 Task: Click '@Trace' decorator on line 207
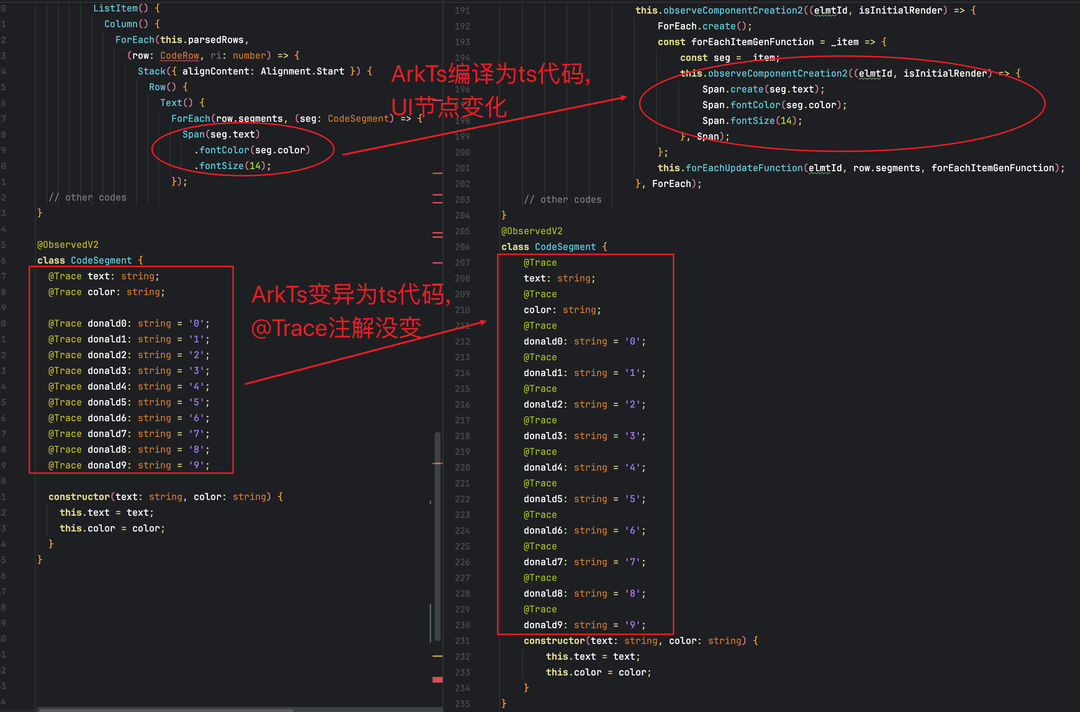click(540, 263)
